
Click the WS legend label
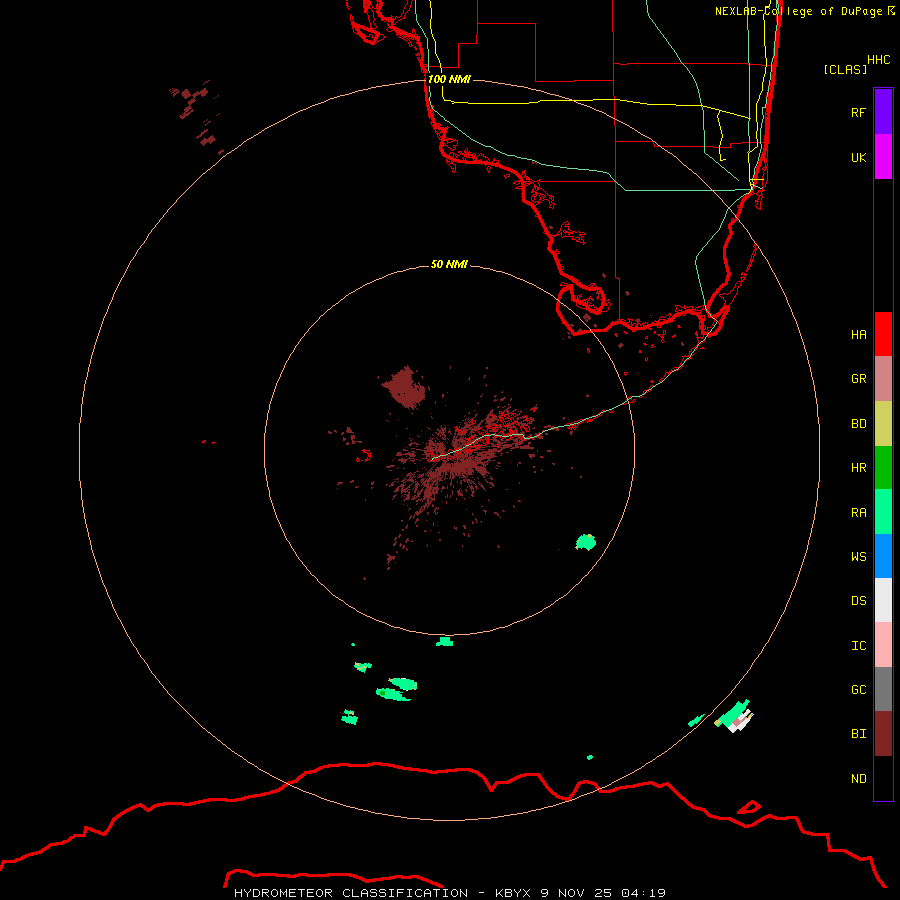click(x=858, y=556)
